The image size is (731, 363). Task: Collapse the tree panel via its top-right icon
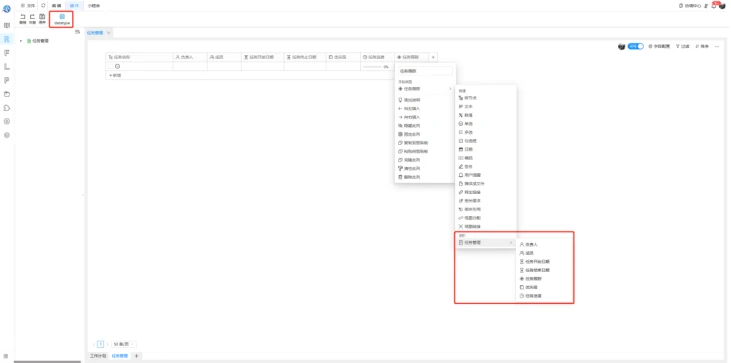77,32
